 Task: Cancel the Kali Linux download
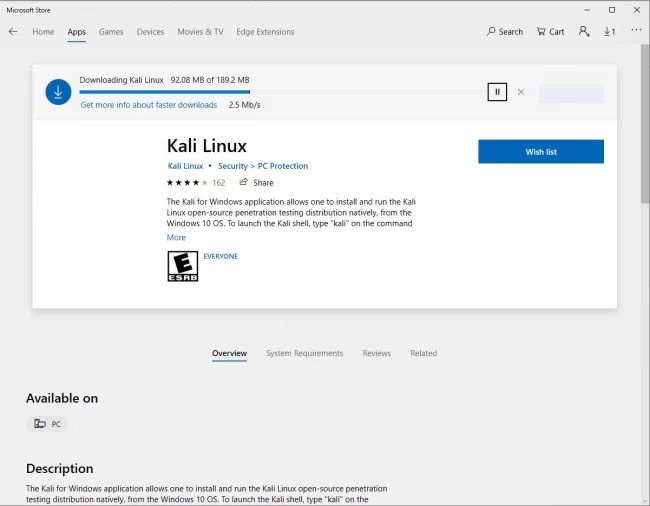521,92
